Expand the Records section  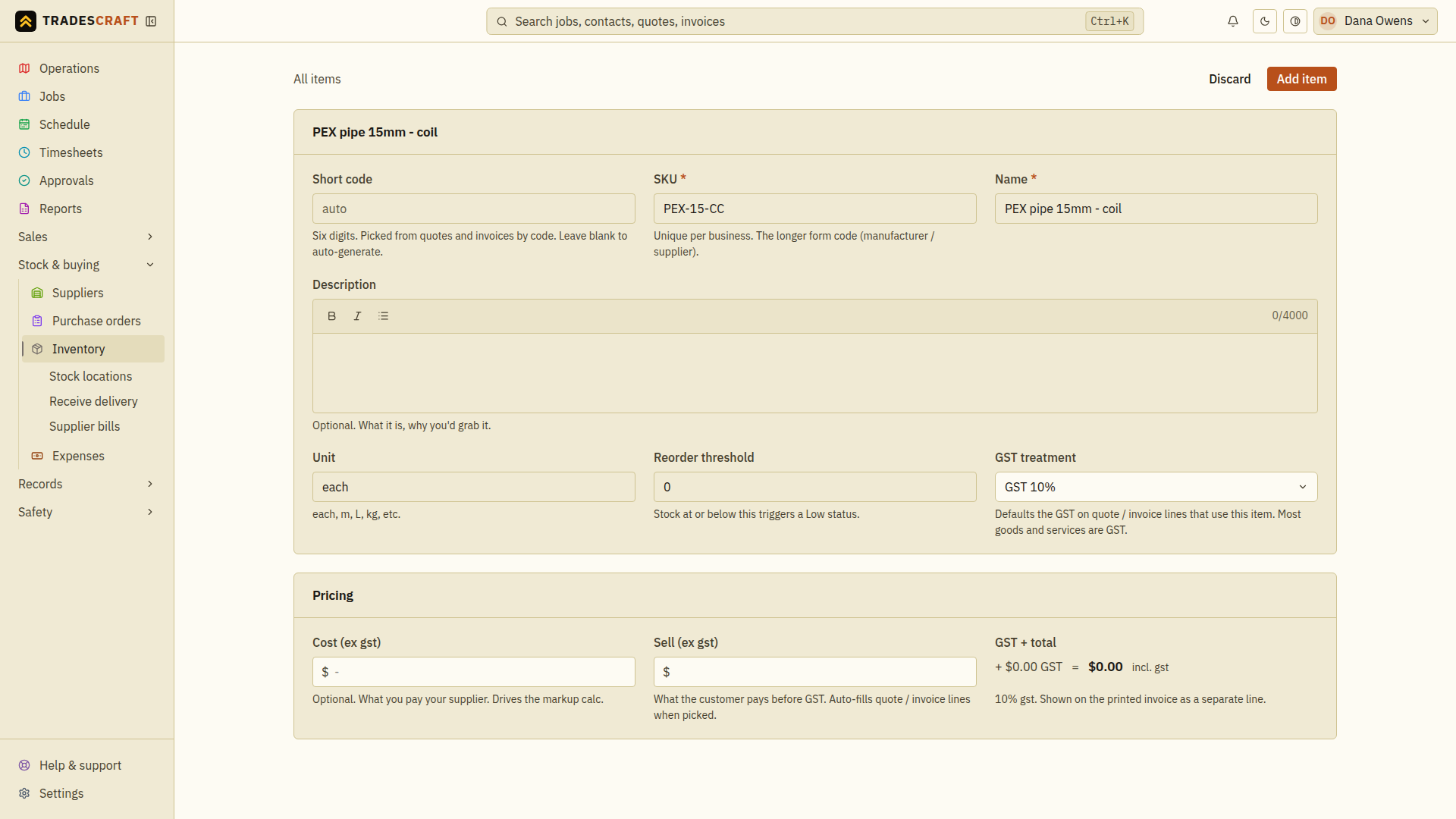pos(86,484)
